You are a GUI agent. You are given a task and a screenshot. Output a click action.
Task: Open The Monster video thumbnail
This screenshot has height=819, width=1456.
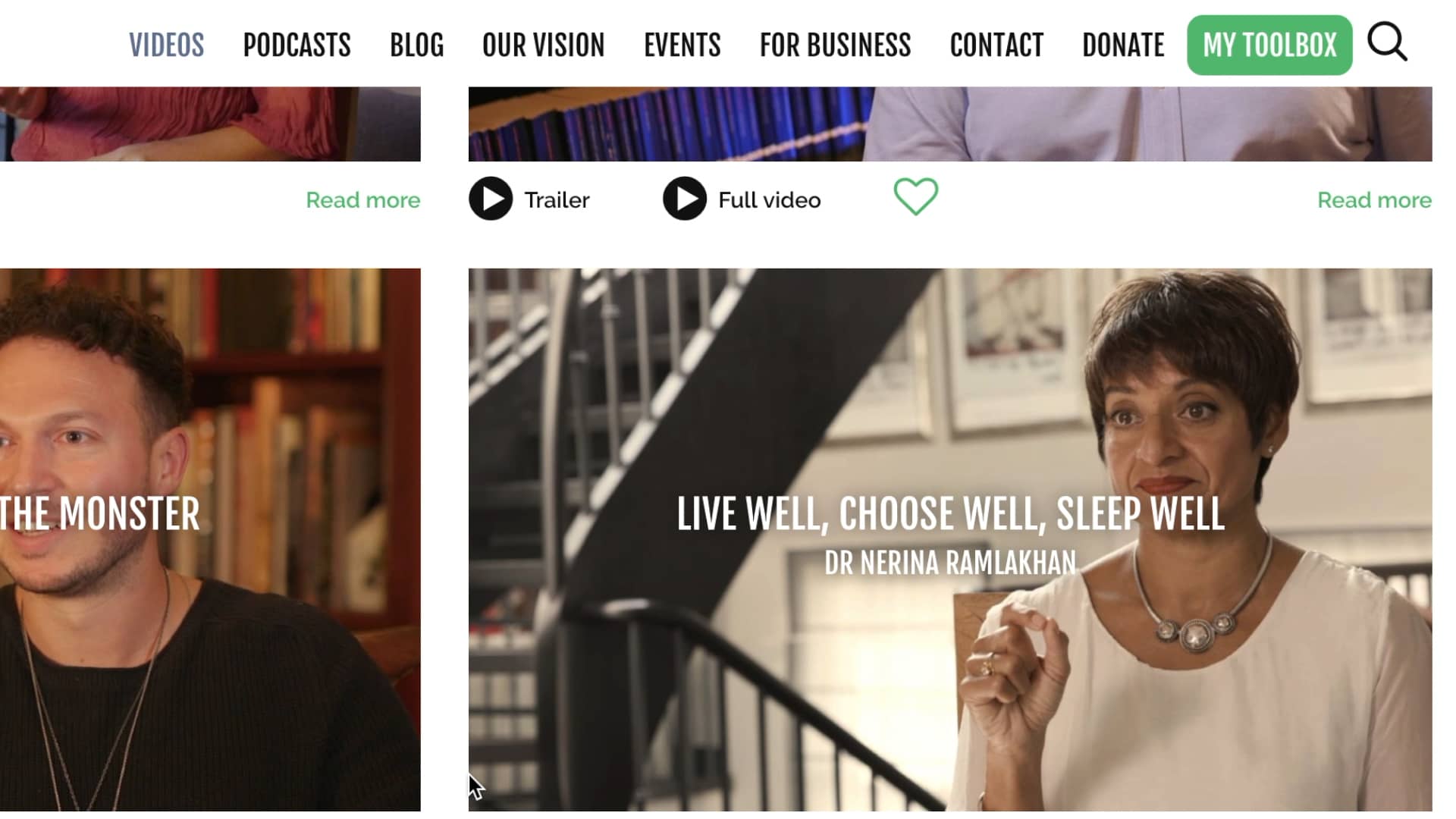[210, 539]
